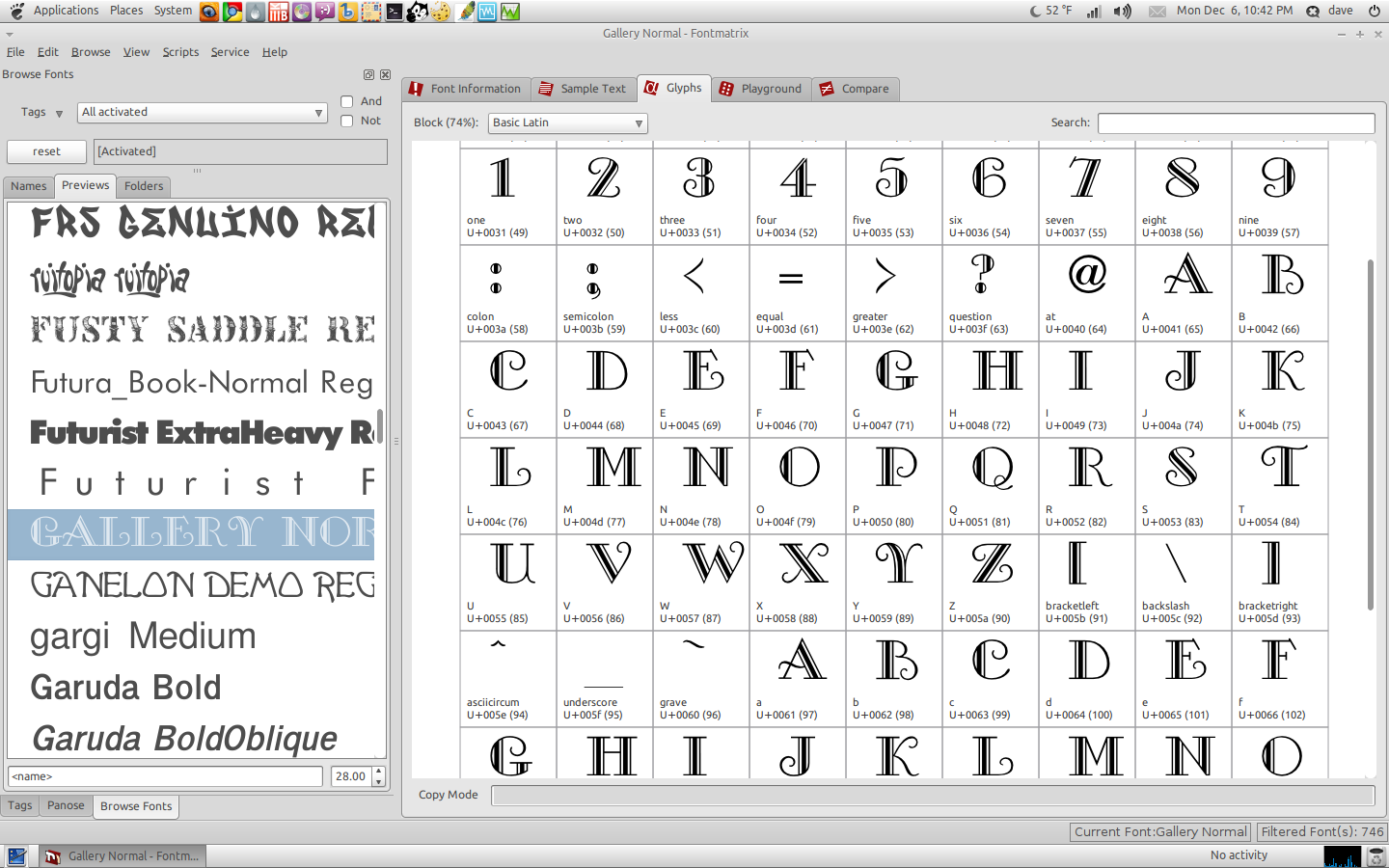This screenshot has width=1389, height=868.
Task: Launch the Terminal from the top panel
Action: (x=395, y=12)
